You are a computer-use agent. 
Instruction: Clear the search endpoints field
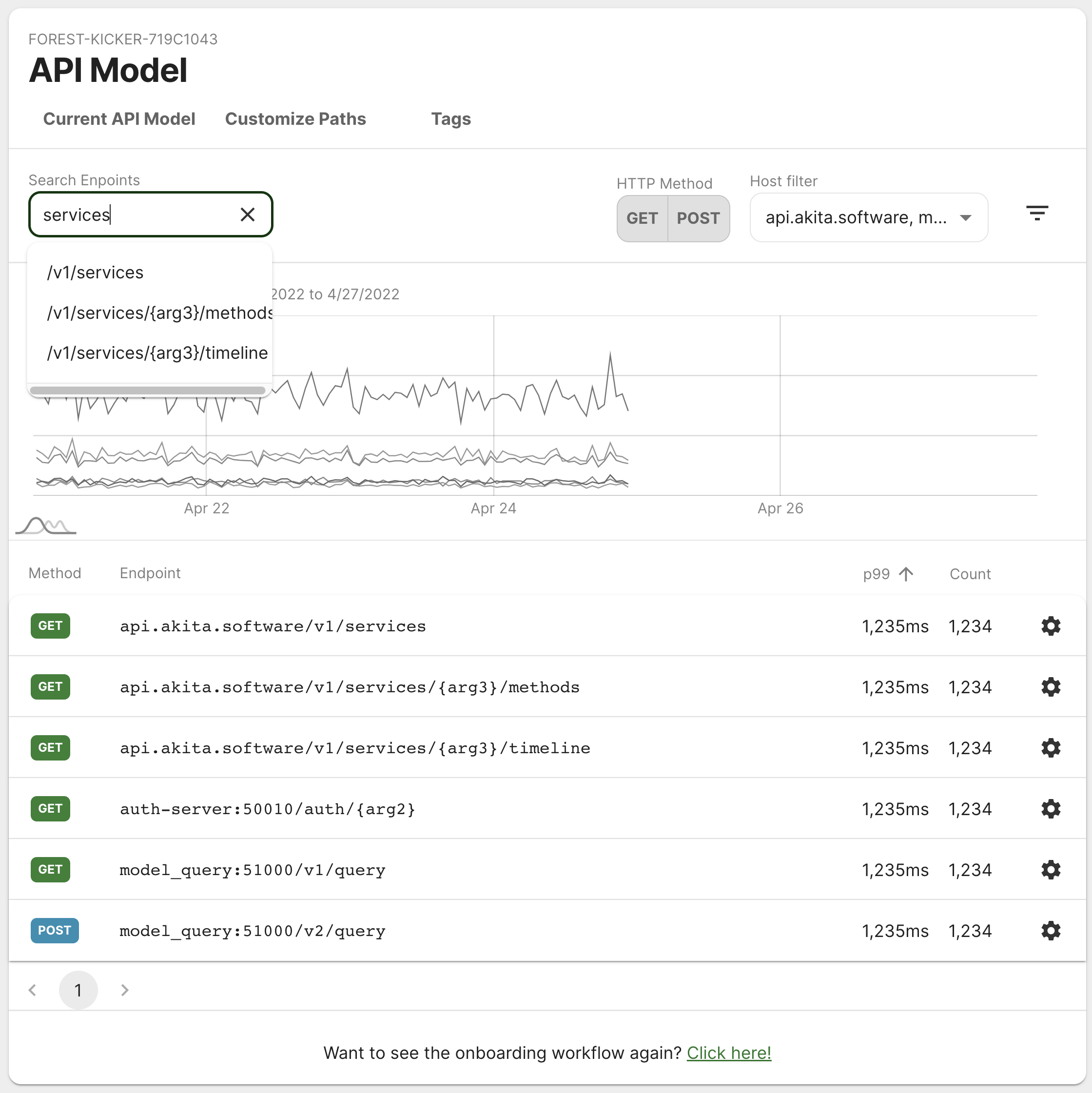pos(247,215)
